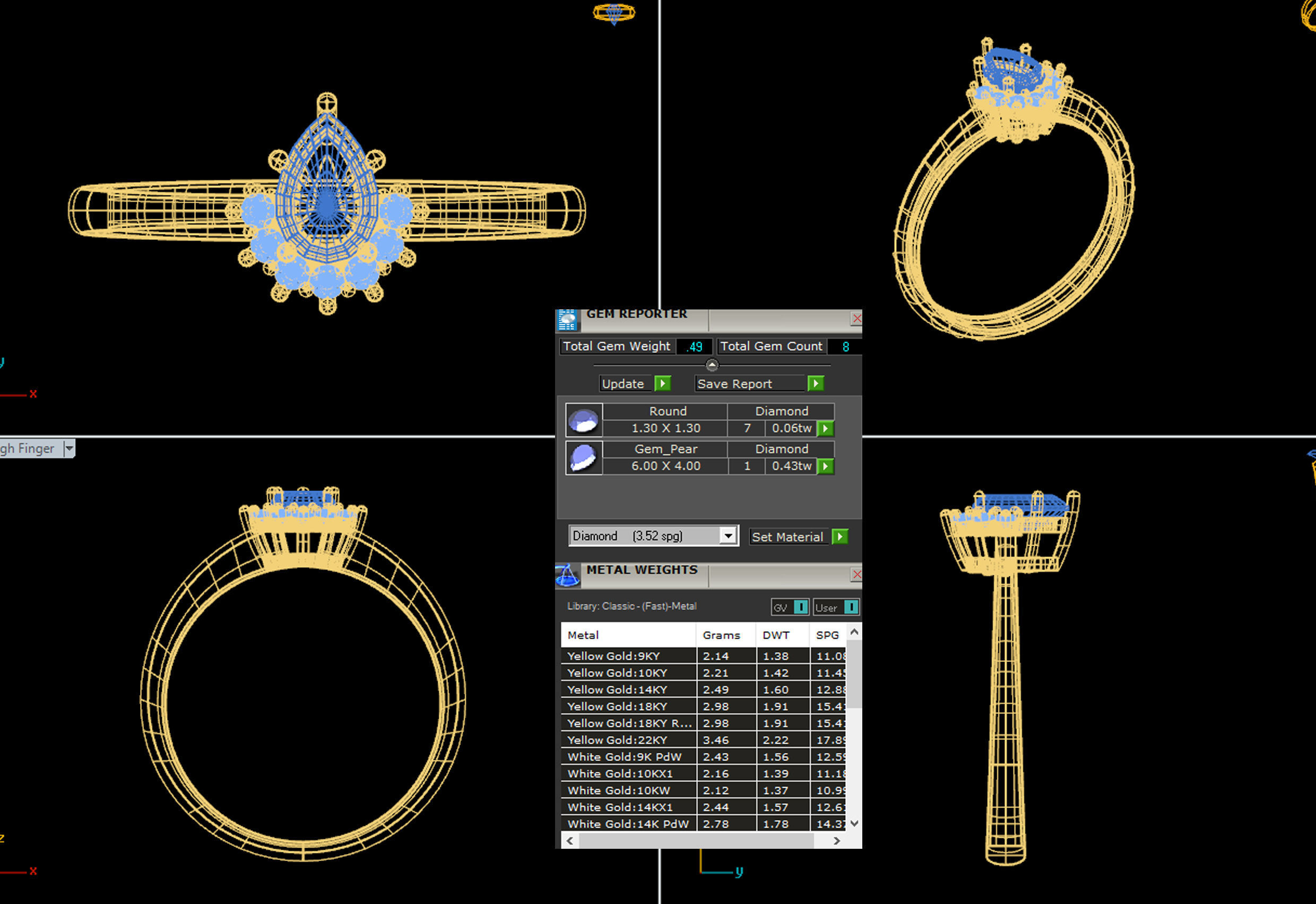The image size is (1316, 904).
Task: Select the Yellow Gold:18KY R... row
Action: pos(703,724)
